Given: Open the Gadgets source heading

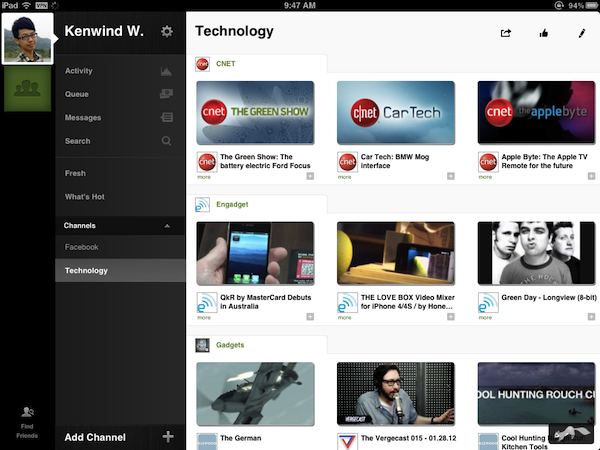Looking at the screenshot, I should [x=230, y=345].
